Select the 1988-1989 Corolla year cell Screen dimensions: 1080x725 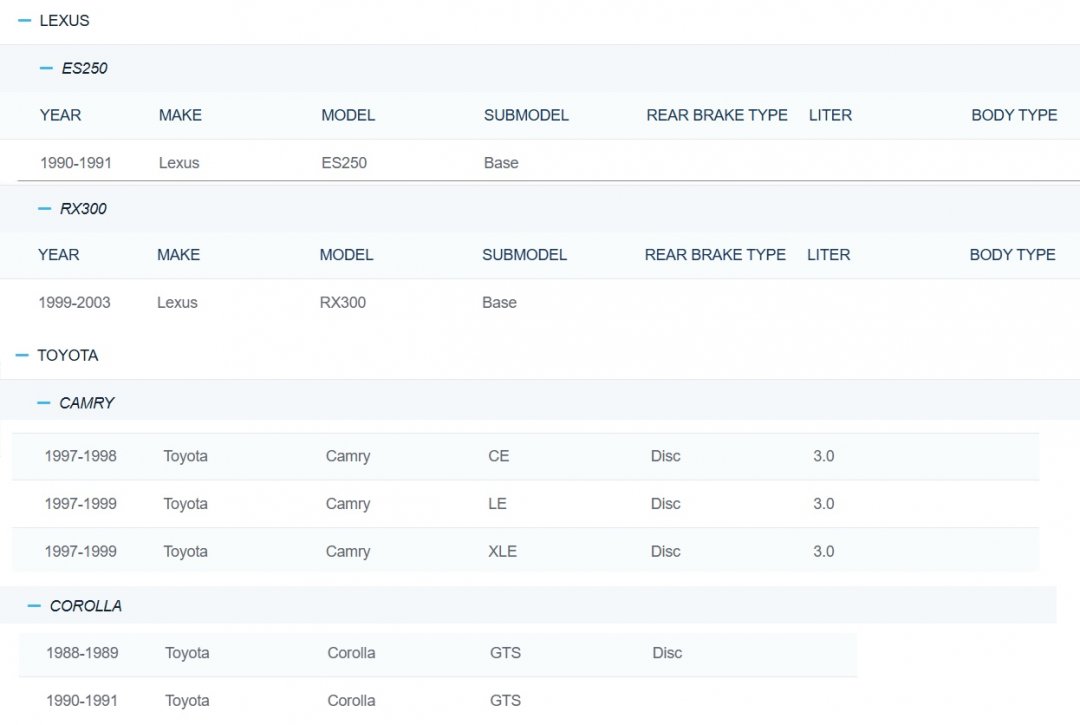[82, 653]
